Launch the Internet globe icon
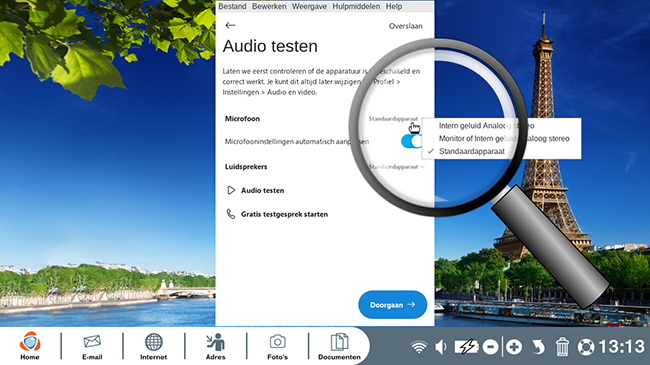Viewport: 650px width, 365px height. pyautogui.click(x=153, y=346)
